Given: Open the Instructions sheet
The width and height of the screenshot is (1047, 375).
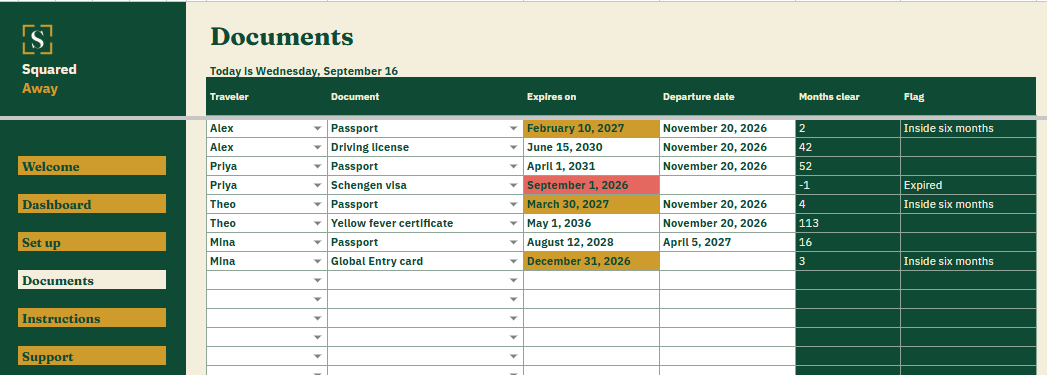Looking at the screenshot, I should pos(92,318).
